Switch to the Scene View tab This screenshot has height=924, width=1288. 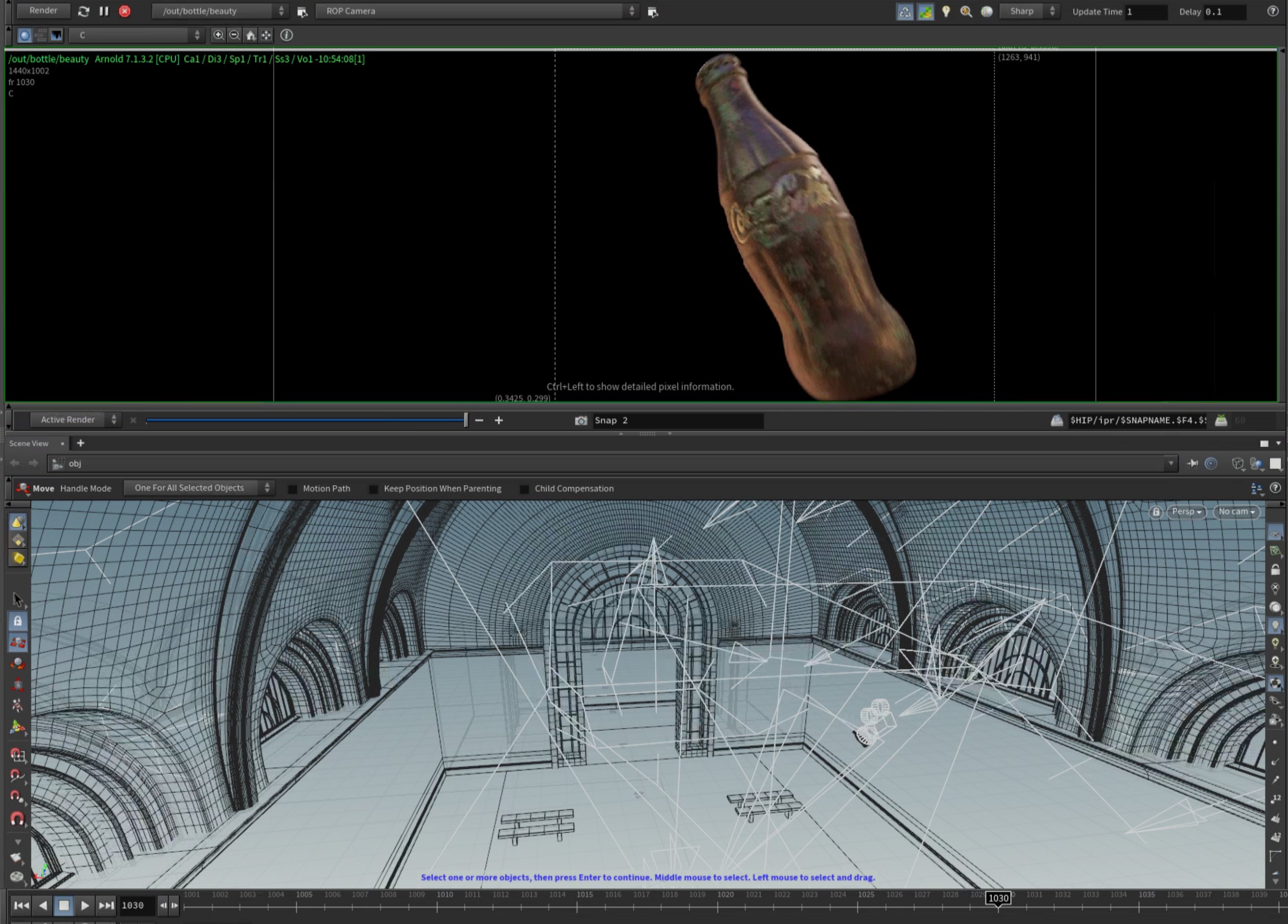coord(29,443)
